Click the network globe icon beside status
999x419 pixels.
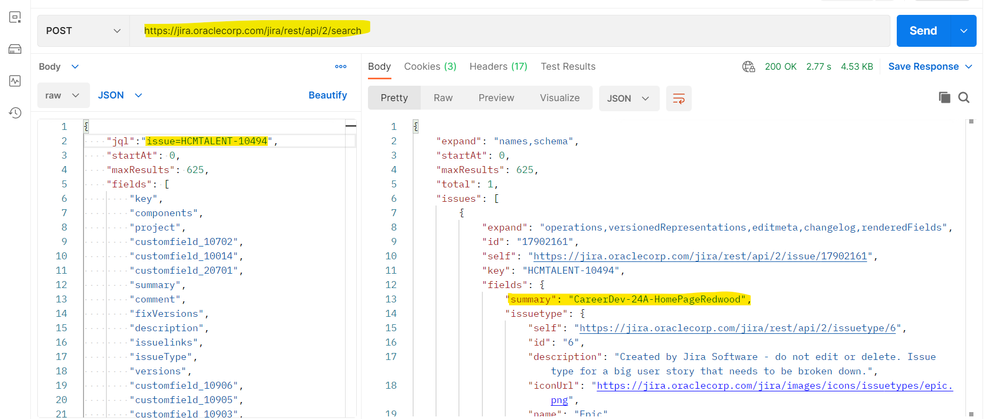(x=749, y=67)
